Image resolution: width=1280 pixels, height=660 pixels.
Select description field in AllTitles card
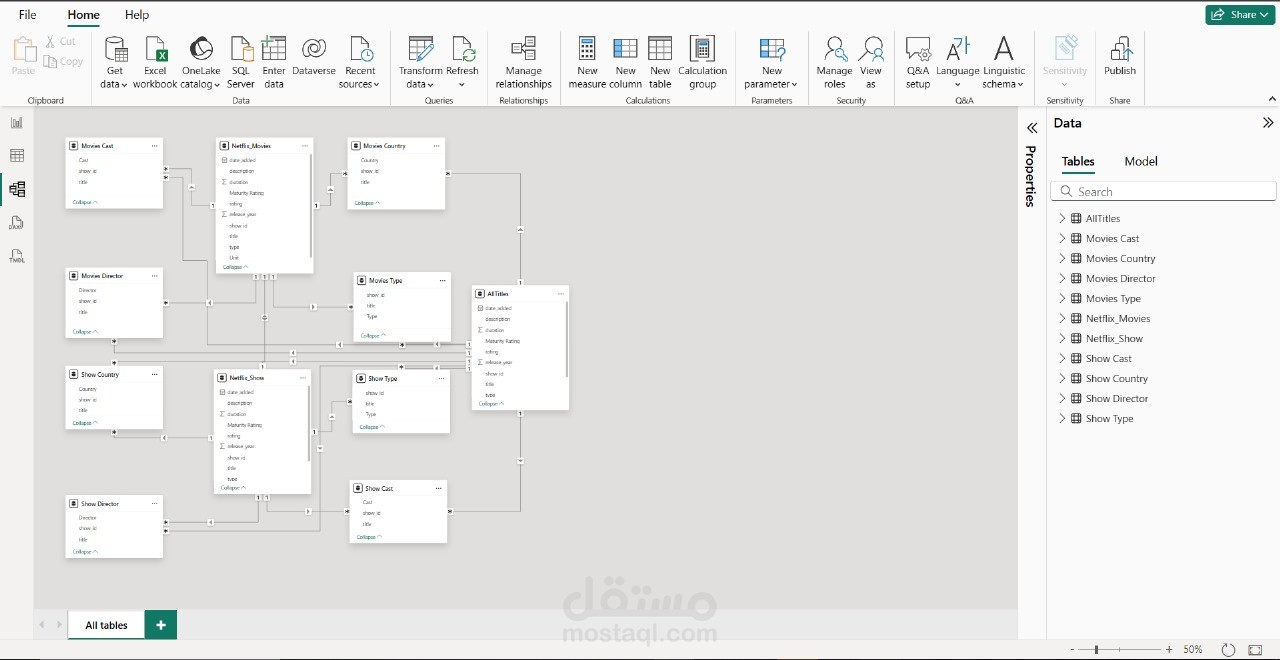point(498,319)
